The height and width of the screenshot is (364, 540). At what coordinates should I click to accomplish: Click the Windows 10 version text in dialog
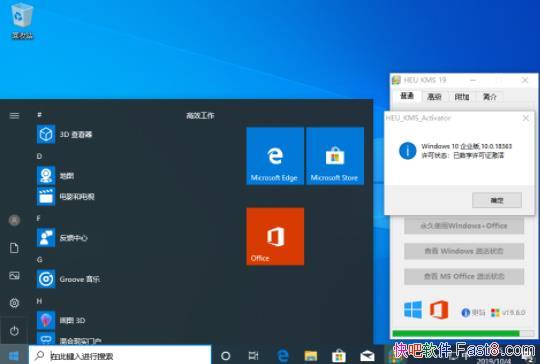[x=466, y=146]
